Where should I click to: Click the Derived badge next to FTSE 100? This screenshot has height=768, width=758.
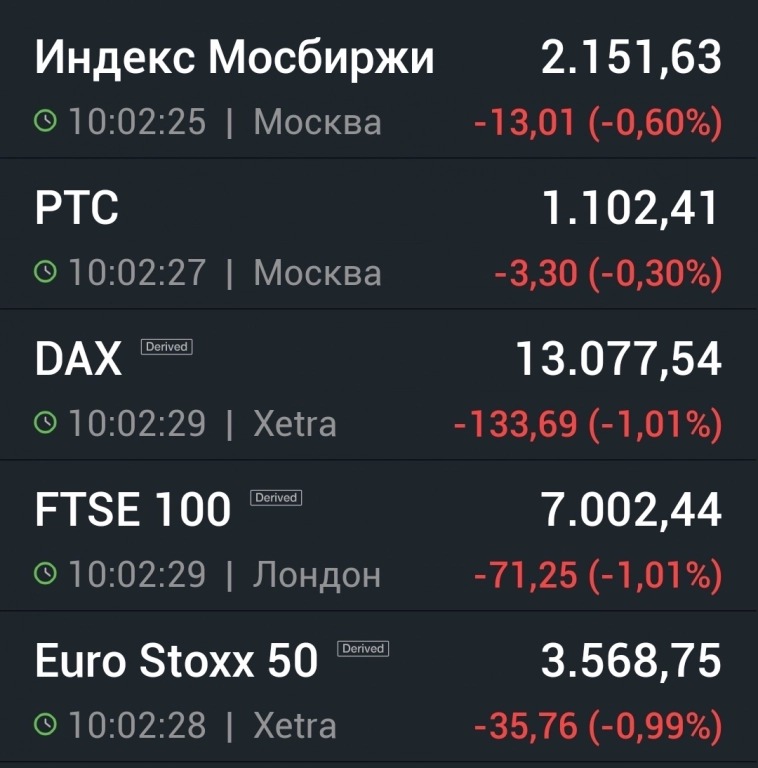276,497
